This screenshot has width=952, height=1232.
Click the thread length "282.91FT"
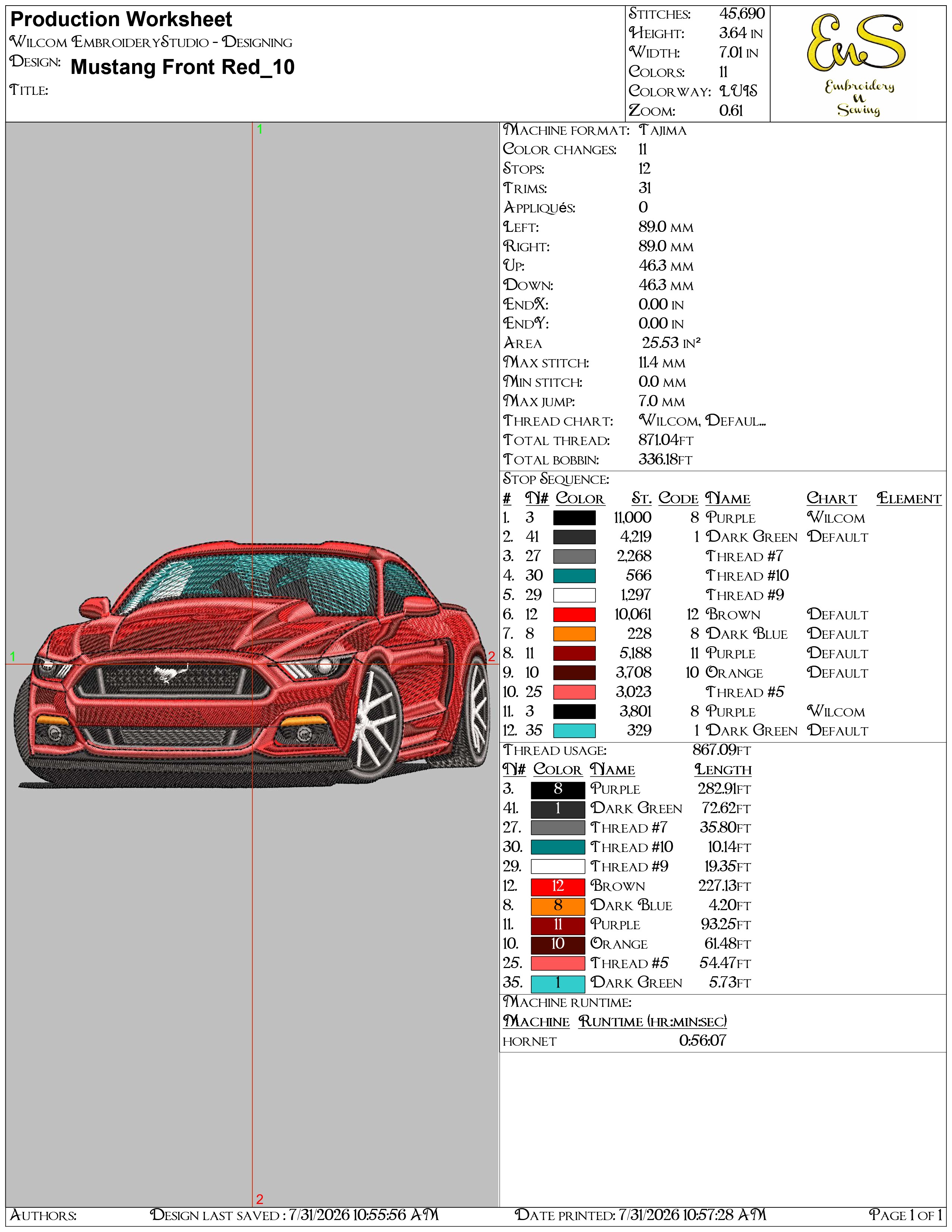(x=724, y=789)
